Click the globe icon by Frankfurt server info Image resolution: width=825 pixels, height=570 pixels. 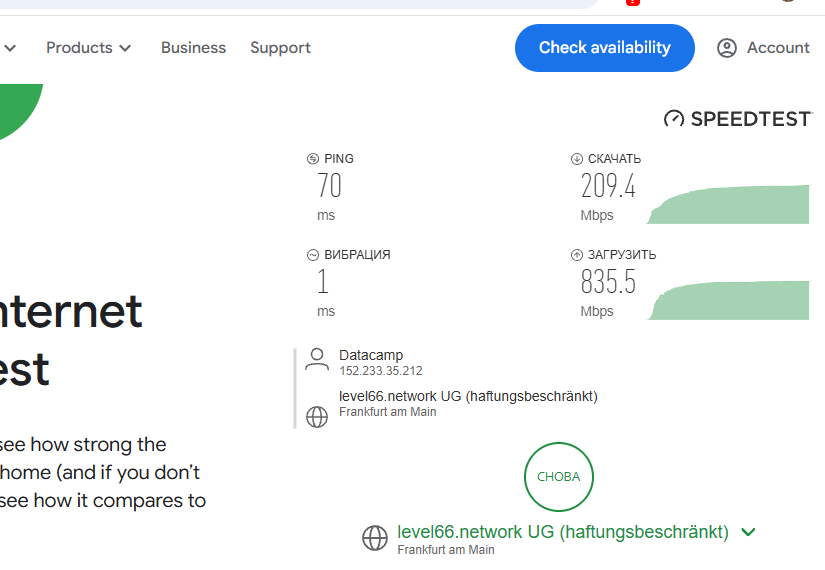[317, 417]
